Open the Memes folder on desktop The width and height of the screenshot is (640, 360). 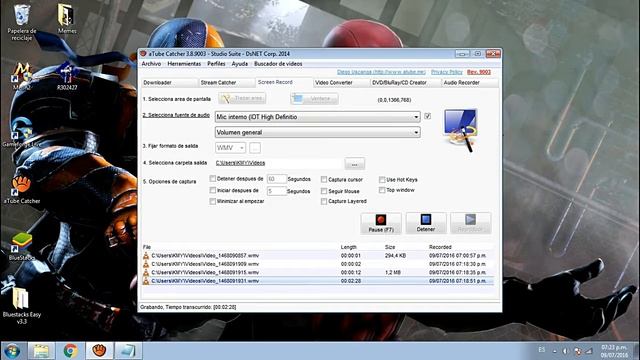pyautogui.click(x=67, y=19)
